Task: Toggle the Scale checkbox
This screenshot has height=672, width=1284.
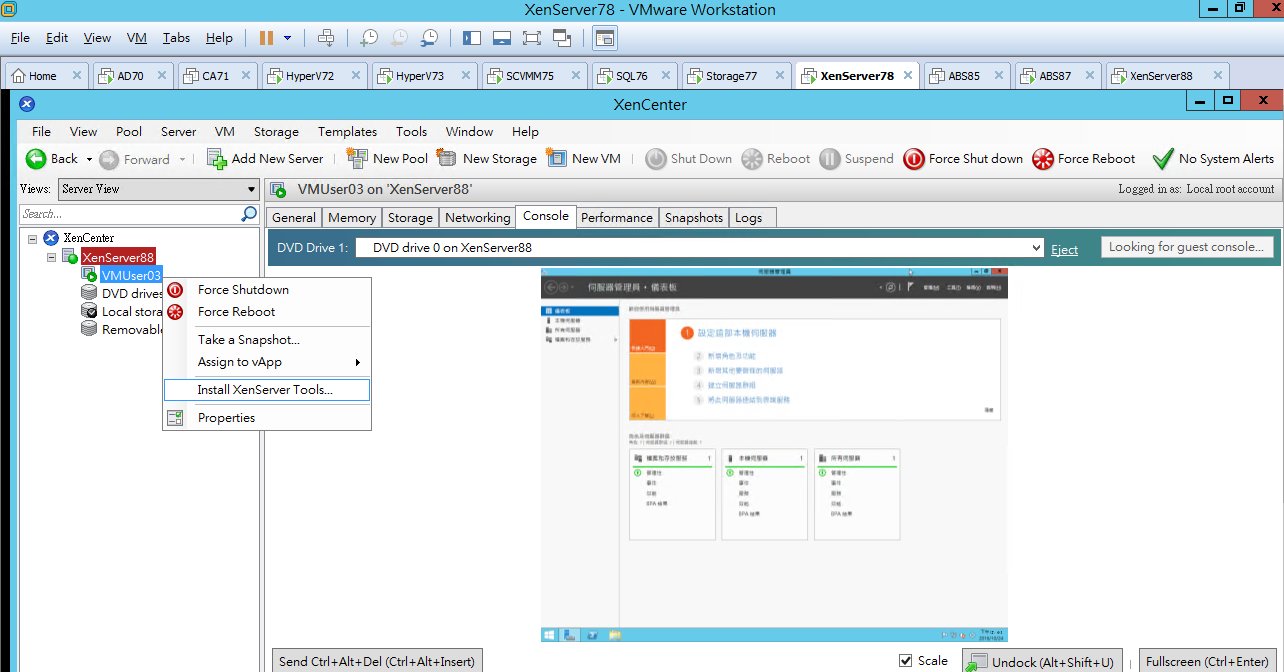Action: click(906, 661)
